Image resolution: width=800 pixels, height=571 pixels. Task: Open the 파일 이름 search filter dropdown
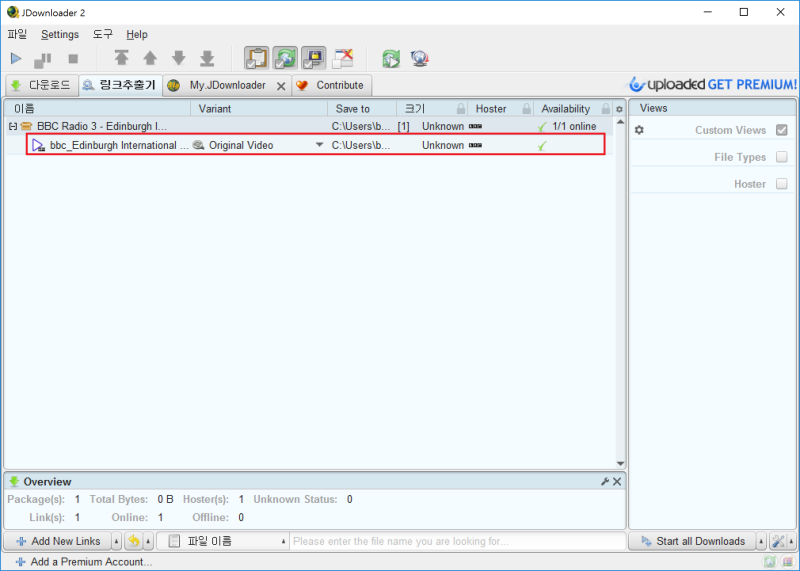tap(222, 541)
